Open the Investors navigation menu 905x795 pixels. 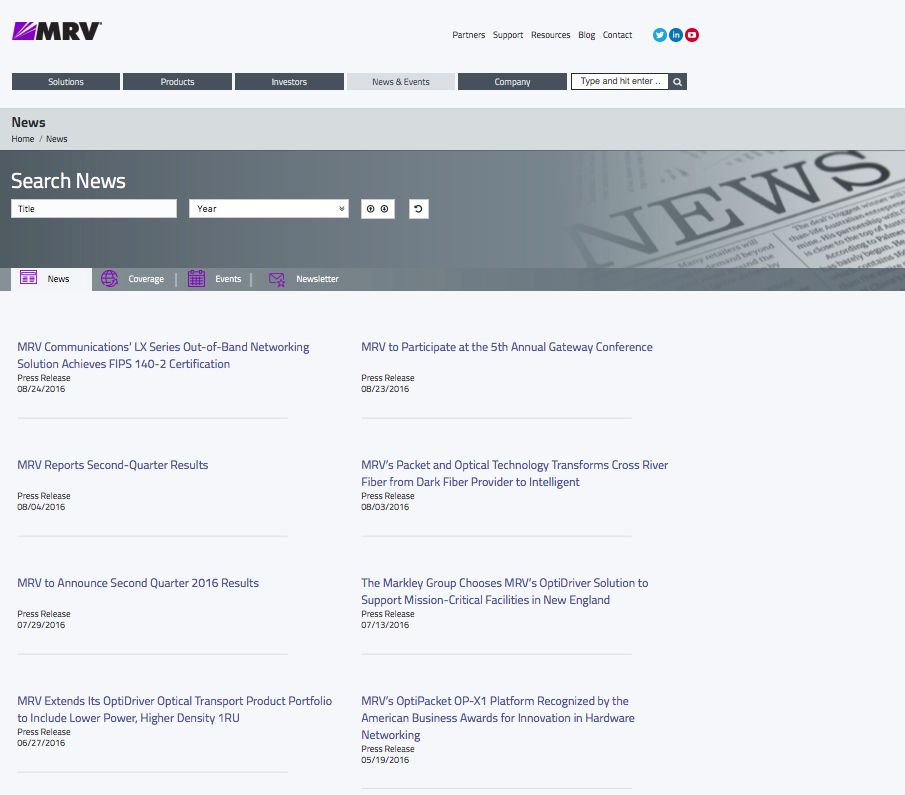point(289,82)
